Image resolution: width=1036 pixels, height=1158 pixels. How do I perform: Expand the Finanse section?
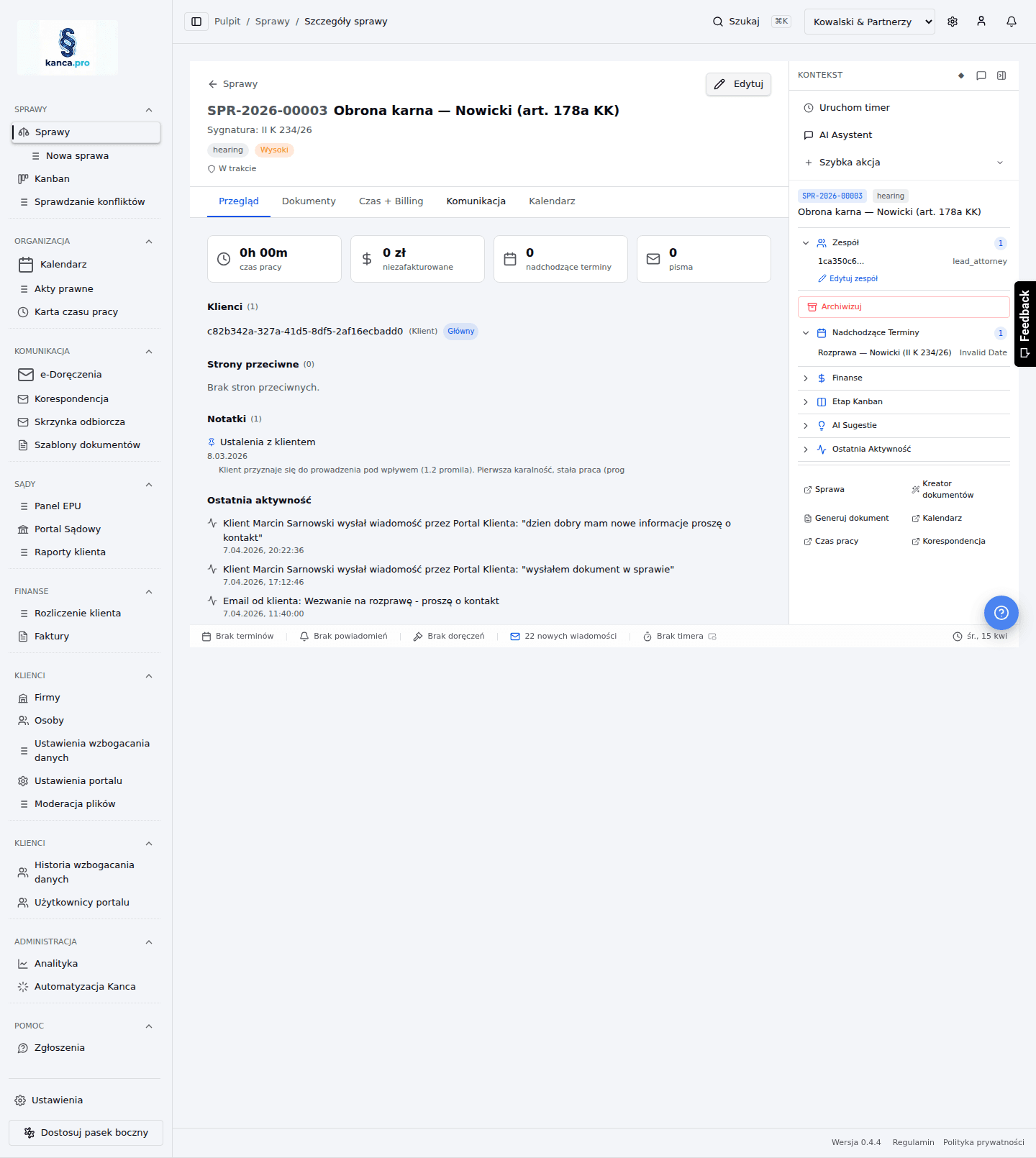click(x=847, y=378)
